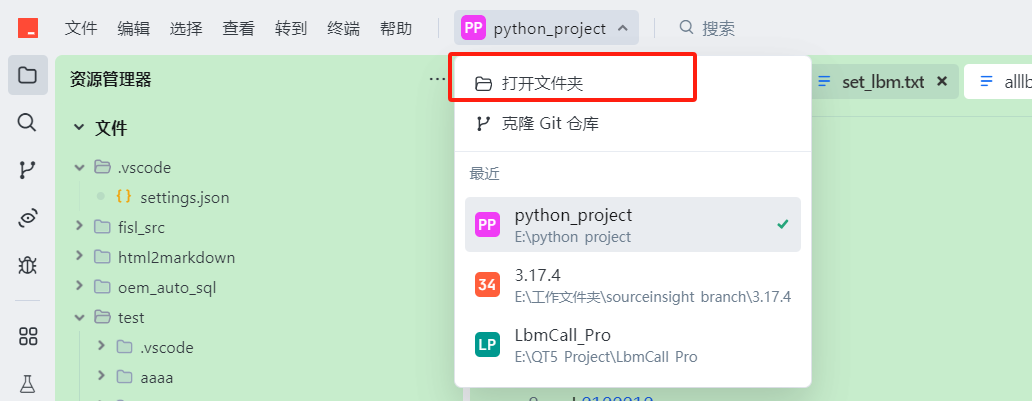1032x401 pixels.
Task: Open the Search icon in activity bar
Action: click(x=27, y=123)
